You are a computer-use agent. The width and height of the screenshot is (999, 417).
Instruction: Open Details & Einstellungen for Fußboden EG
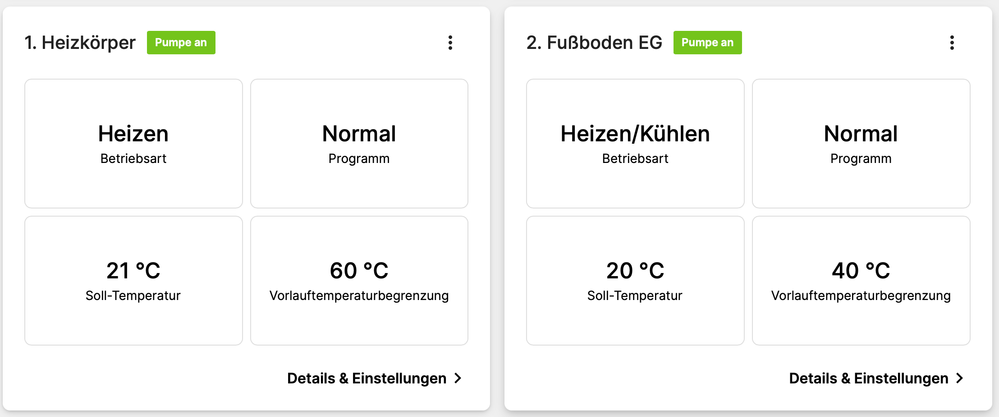pos(868,378)
